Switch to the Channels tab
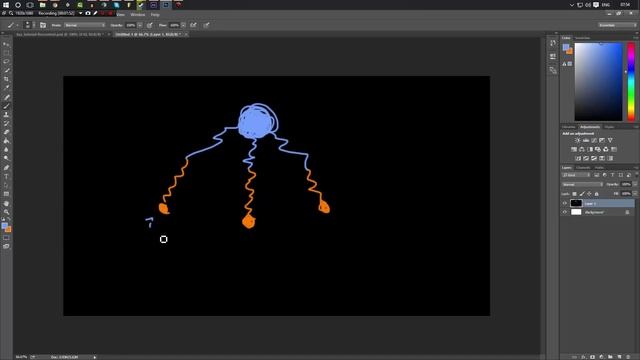 [583, 168]
